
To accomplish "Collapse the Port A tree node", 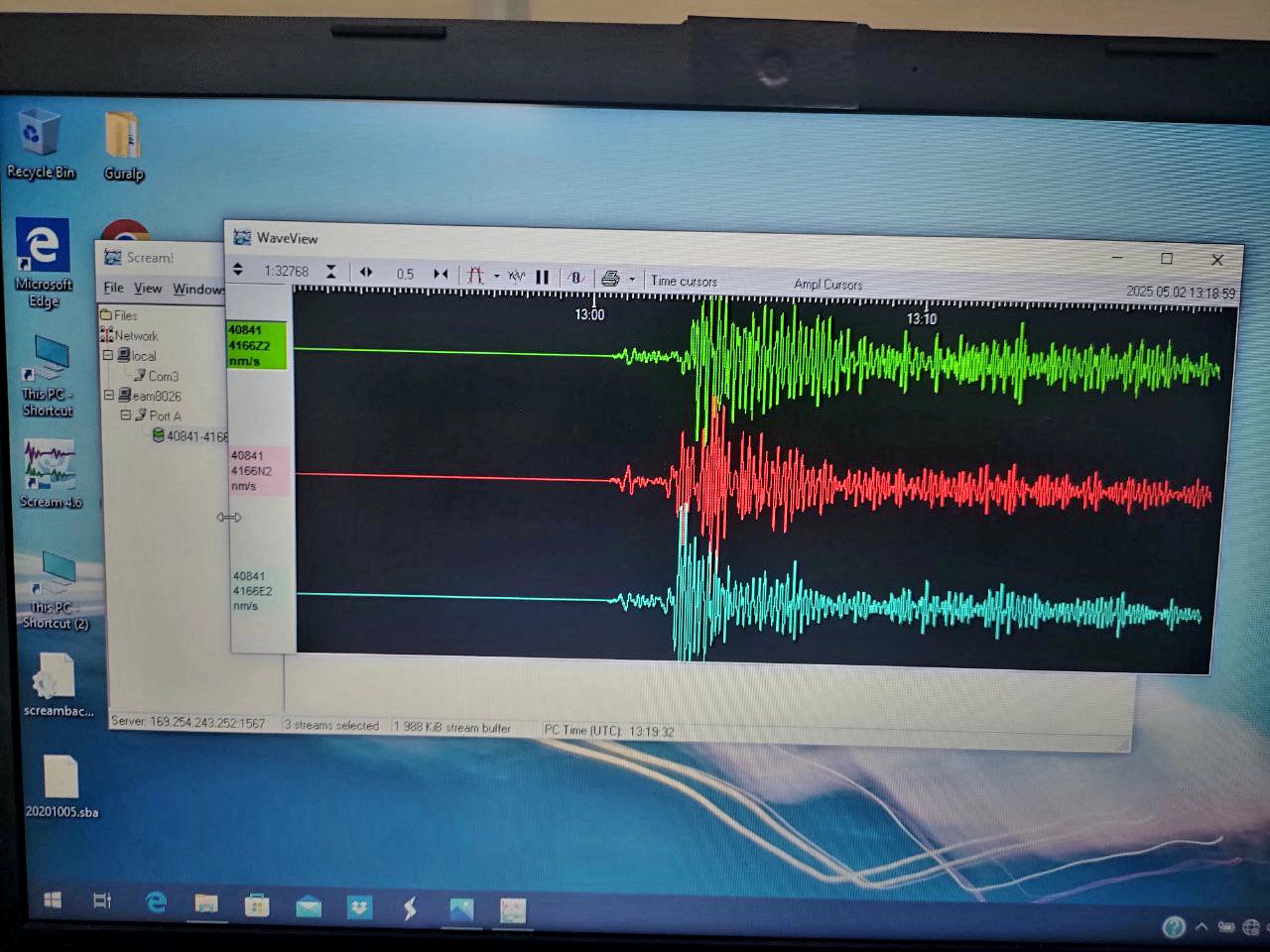I will [x=126, y=416].
